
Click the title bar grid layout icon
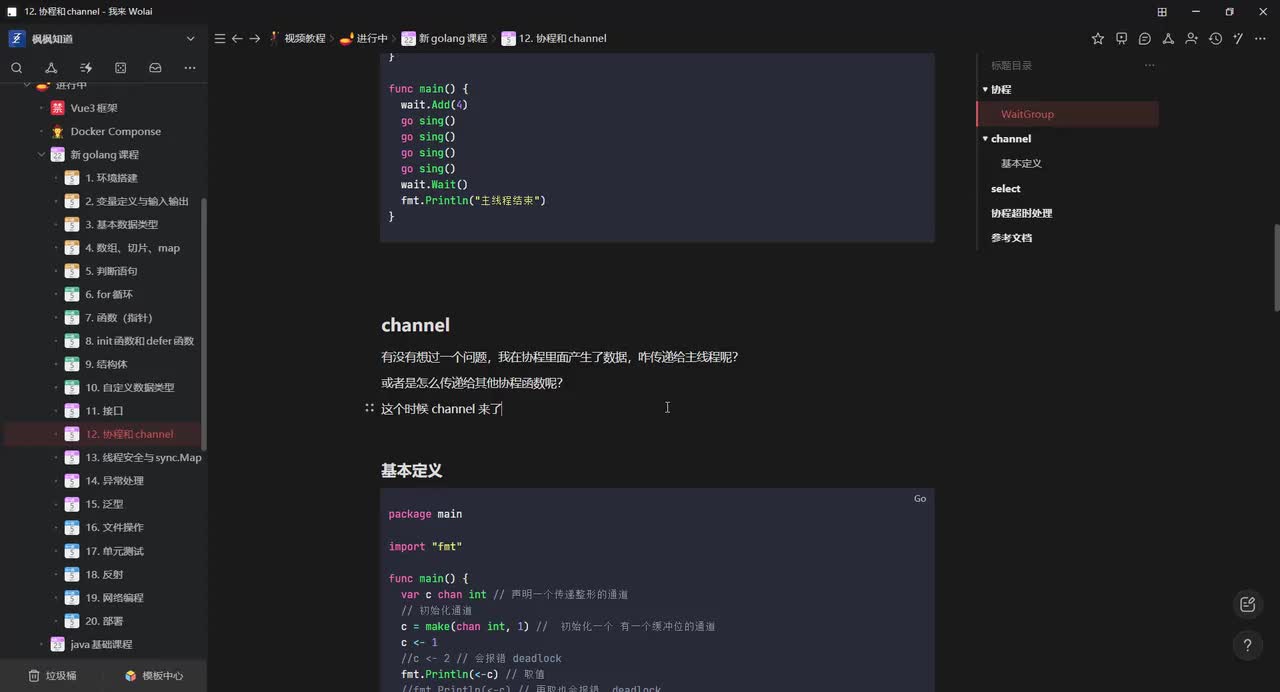[x=1162, y=12]
